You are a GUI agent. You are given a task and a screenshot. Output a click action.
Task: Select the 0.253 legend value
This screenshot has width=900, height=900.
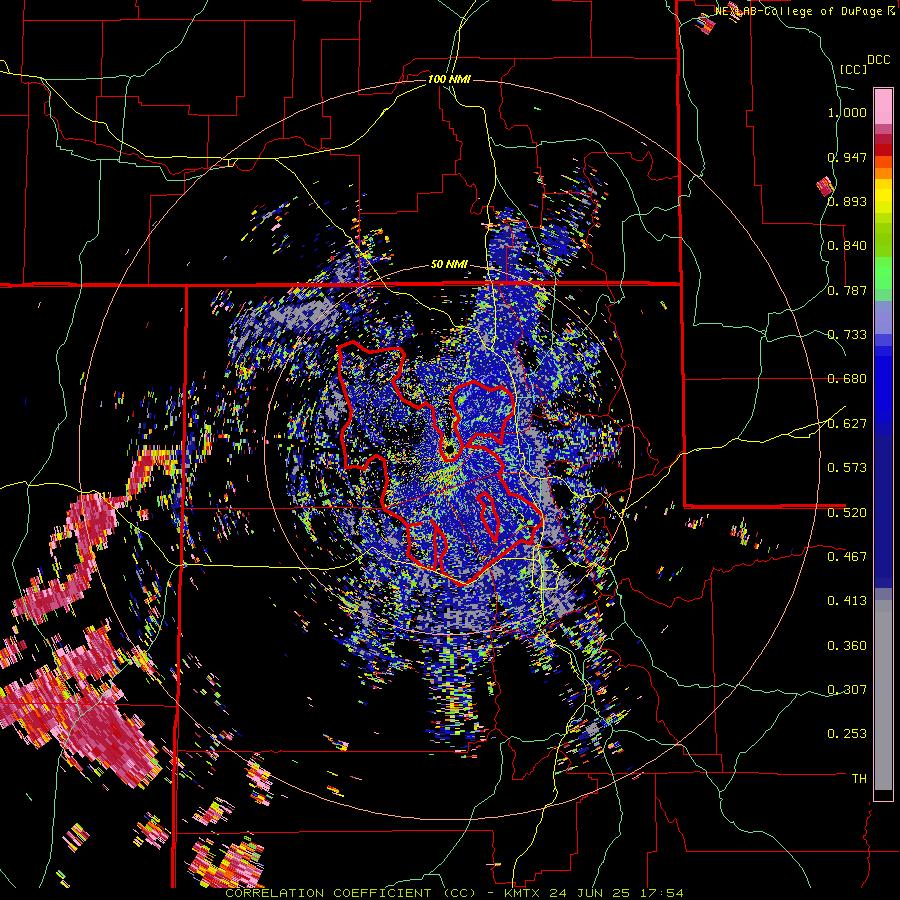847,734
